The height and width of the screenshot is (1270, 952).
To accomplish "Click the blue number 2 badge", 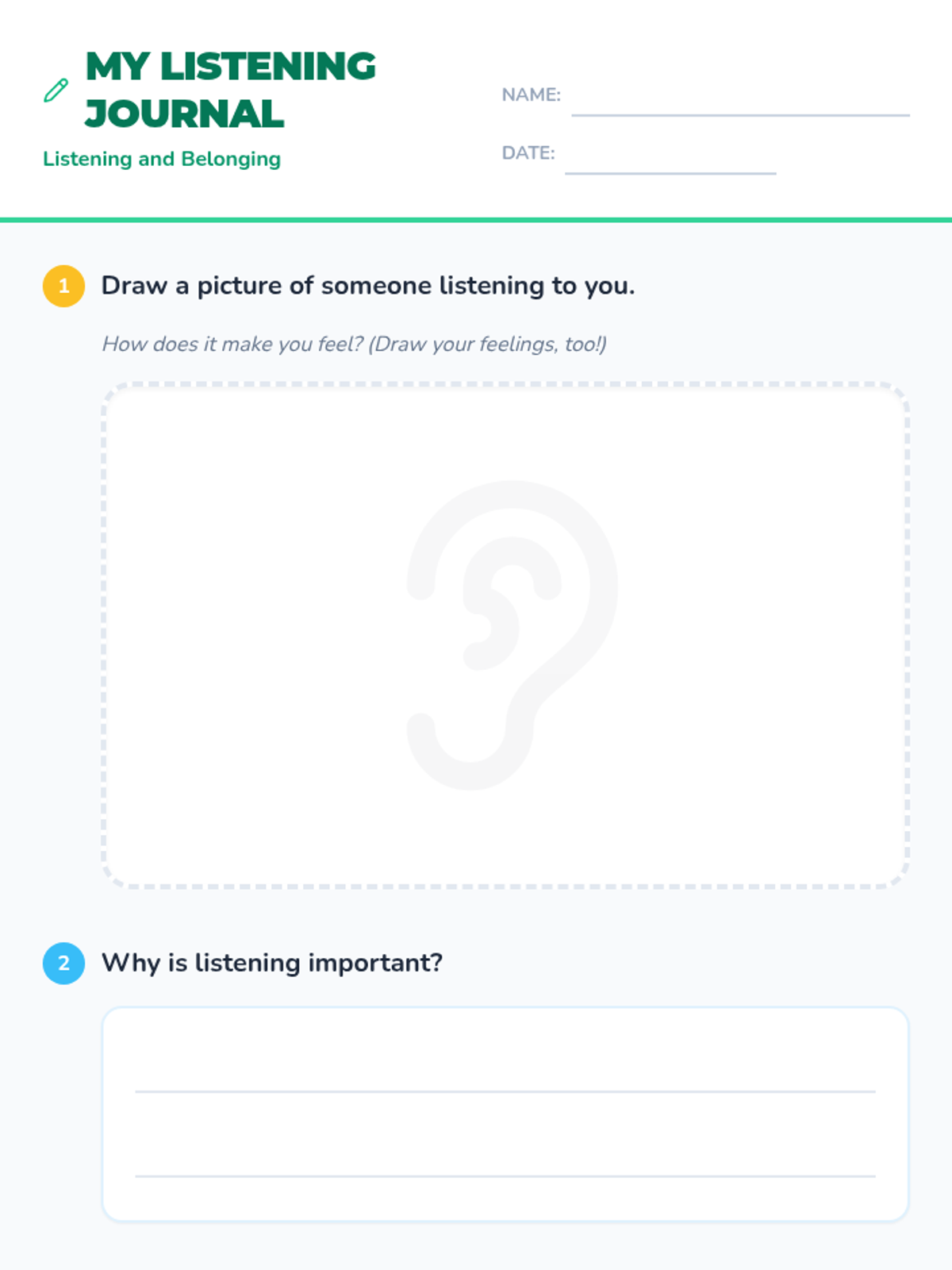I will (x=63, y=963).
